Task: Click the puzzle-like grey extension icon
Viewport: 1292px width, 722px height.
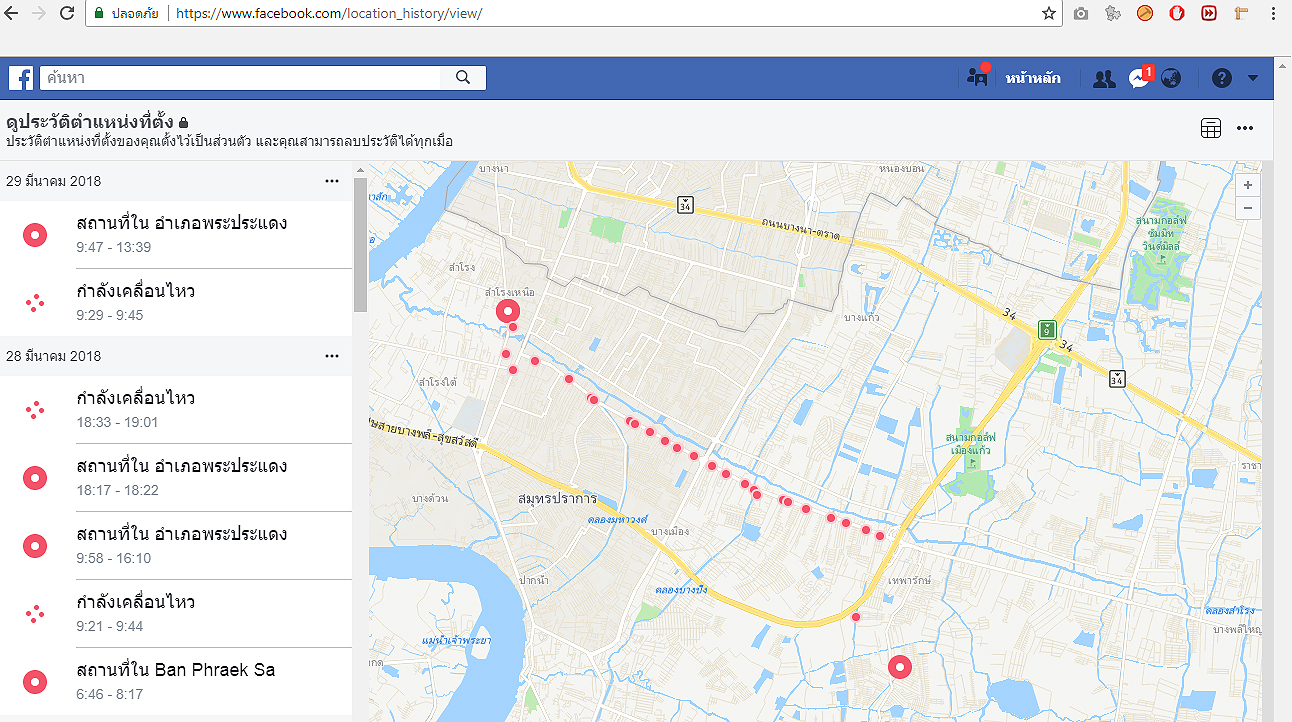Action: [1113, 14]
